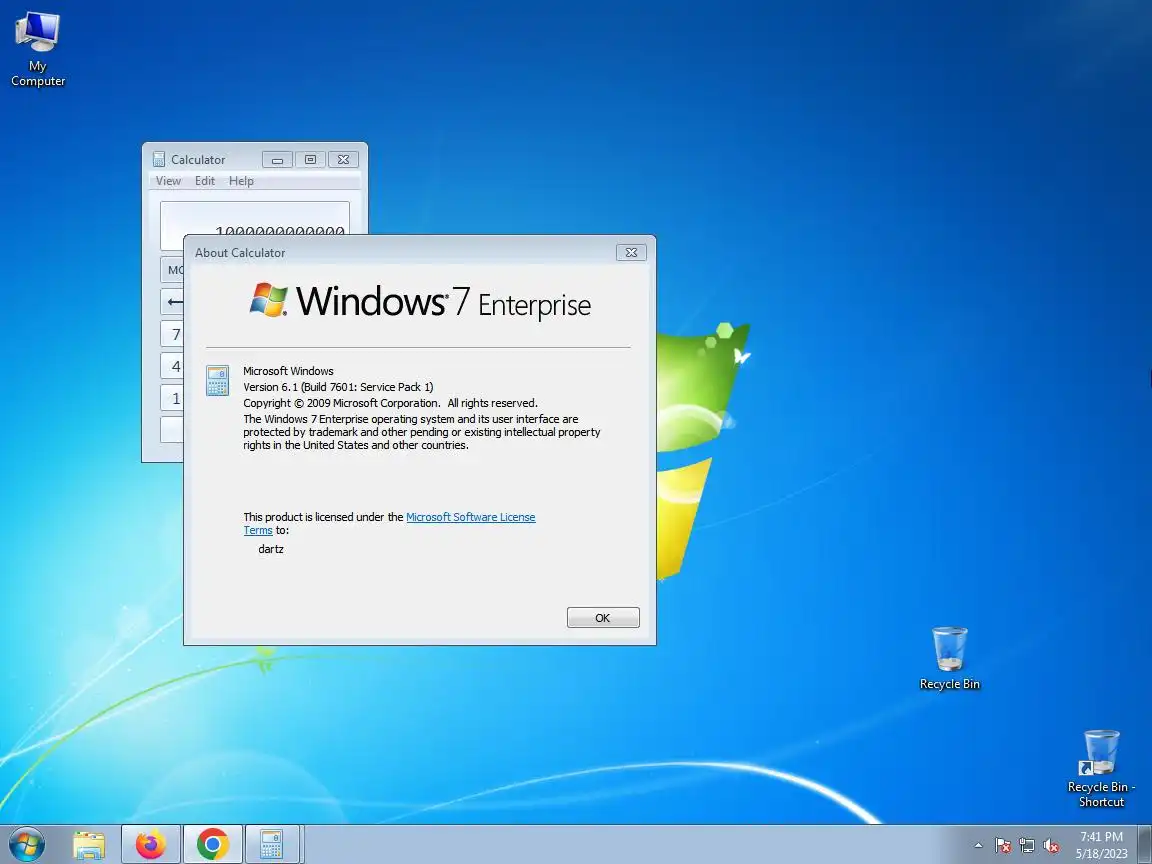Click the Windows 7 Enterprise banner text

coord(444,301)
